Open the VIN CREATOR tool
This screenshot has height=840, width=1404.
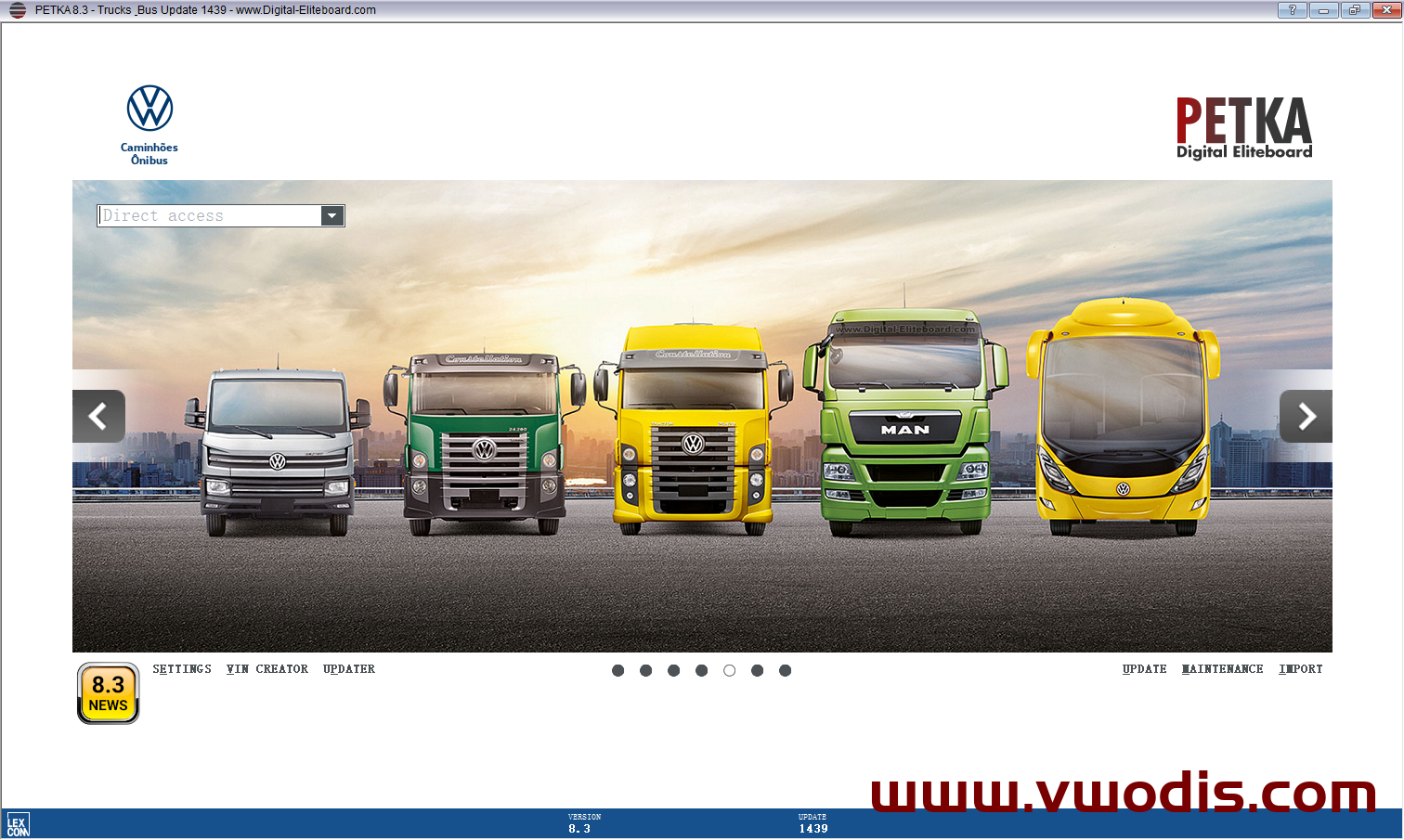coord(267,669)
